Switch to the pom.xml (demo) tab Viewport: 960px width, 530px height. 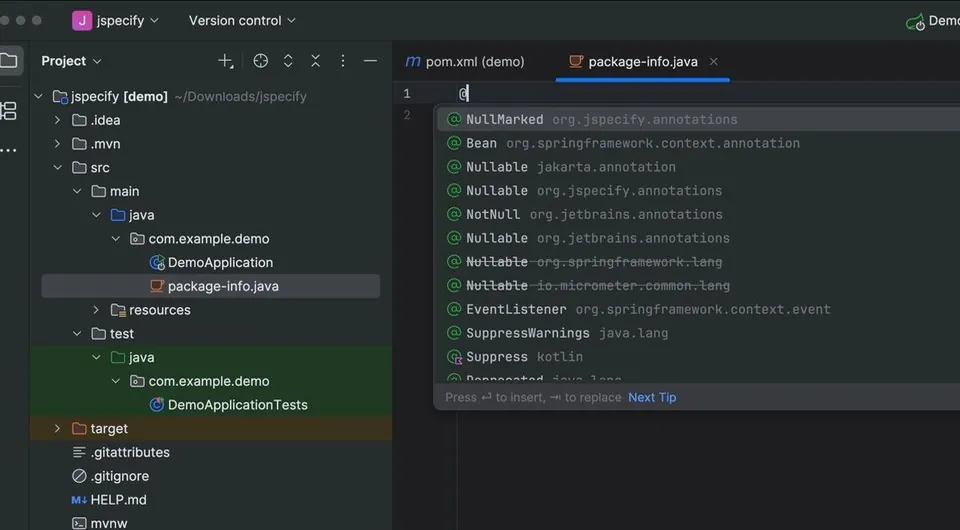pyautogui.click(x=465, y=62)
